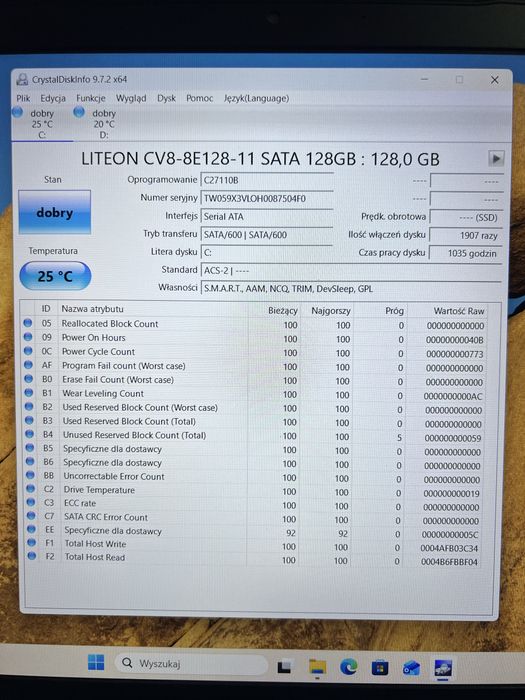Click the serial number field
This screenshot has height=700, width=525.
pyautogui.click(x=267, y=198)
